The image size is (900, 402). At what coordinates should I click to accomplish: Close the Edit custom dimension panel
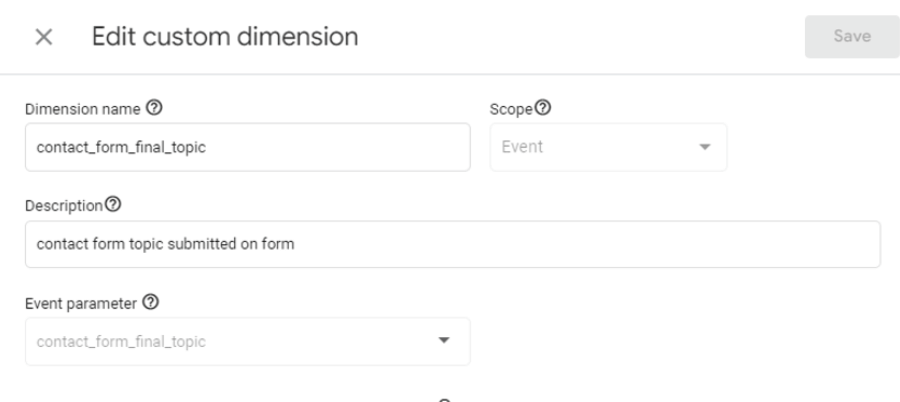click(x=43, y=38)
